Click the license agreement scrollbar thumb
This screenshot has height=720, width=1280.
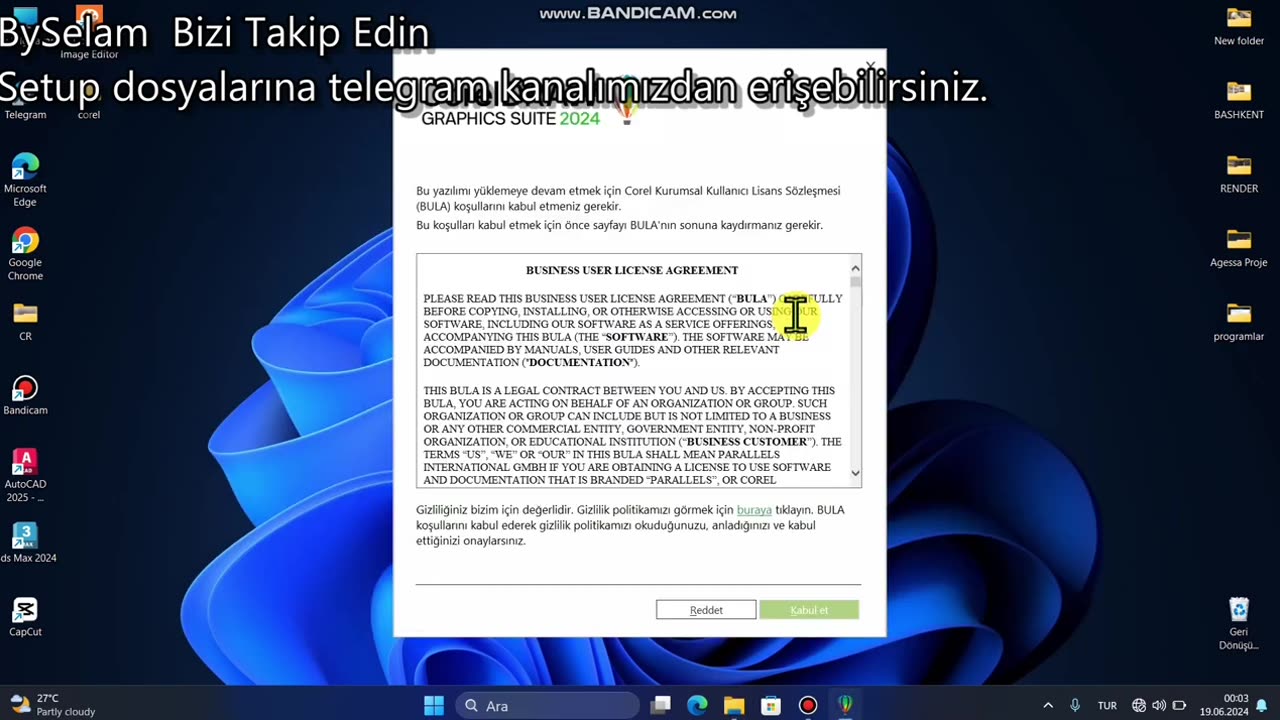coord(855,282)
